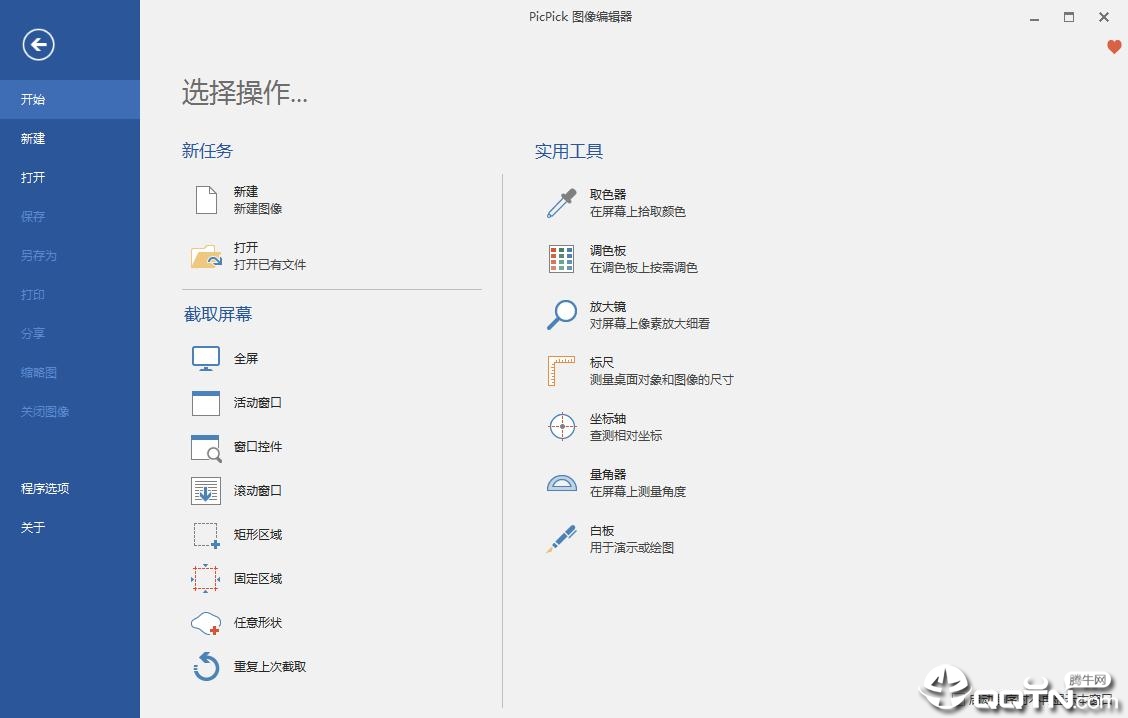Select the color picker eyedropper icon

click(x=561, y=203)
